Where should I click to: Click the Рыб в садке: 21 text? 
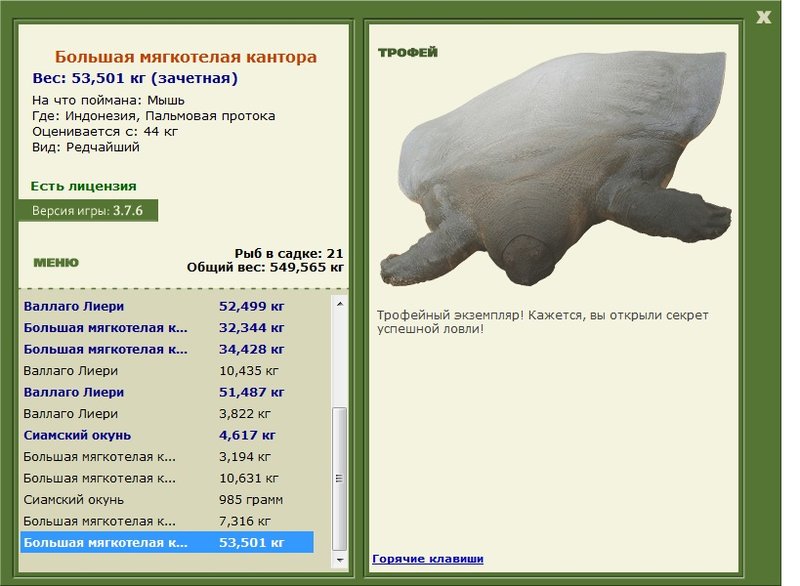click(x=289, y=253)
